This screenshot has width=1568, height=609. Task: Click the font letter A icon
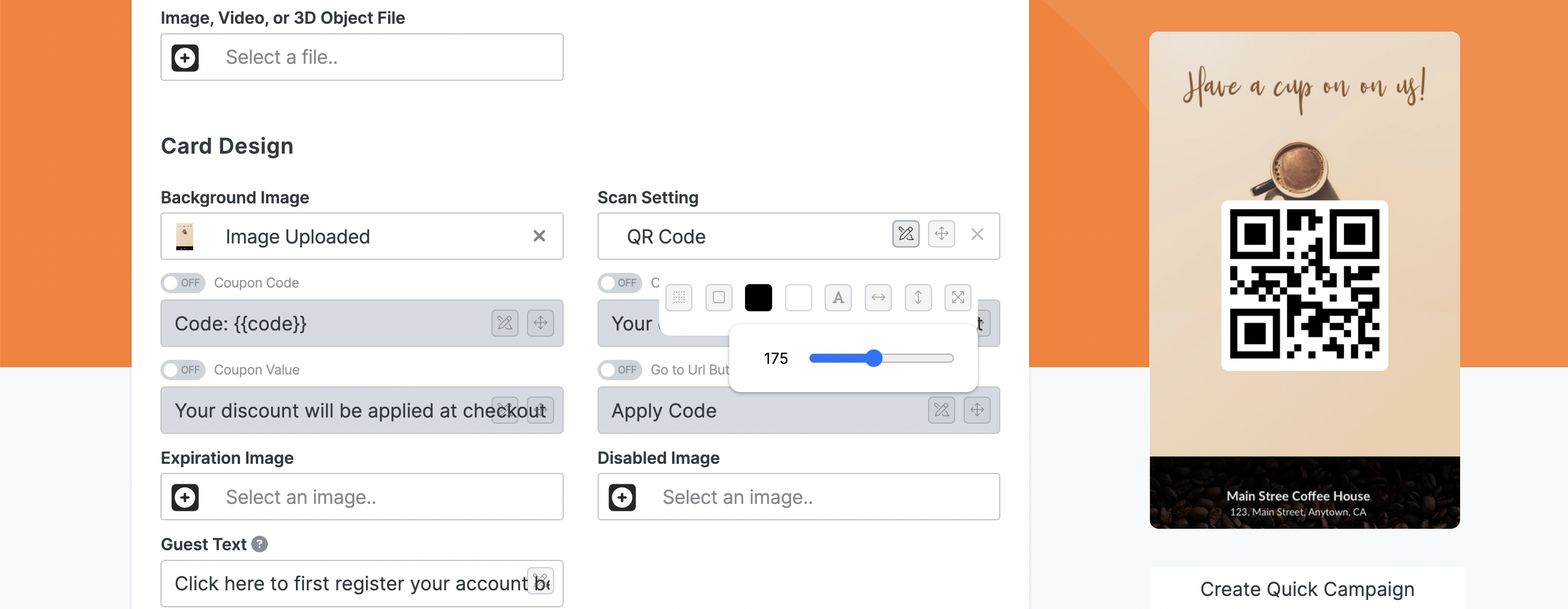838,298
